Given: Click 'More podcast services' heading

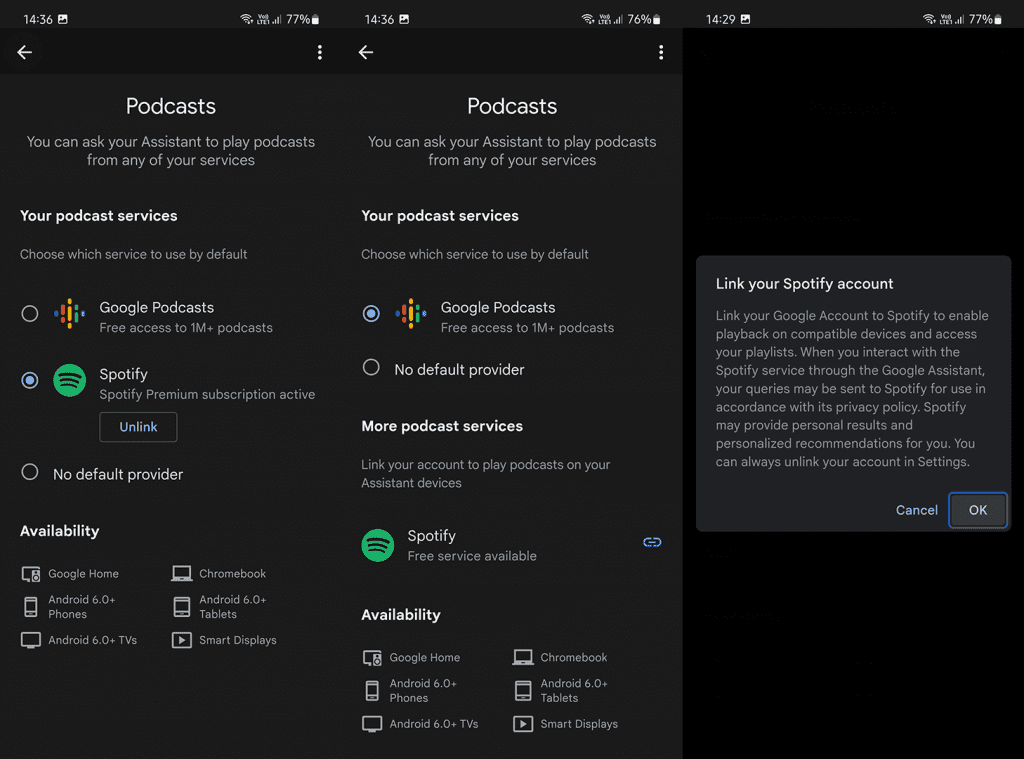Looking at the screenshot, I should coord(442,426).
